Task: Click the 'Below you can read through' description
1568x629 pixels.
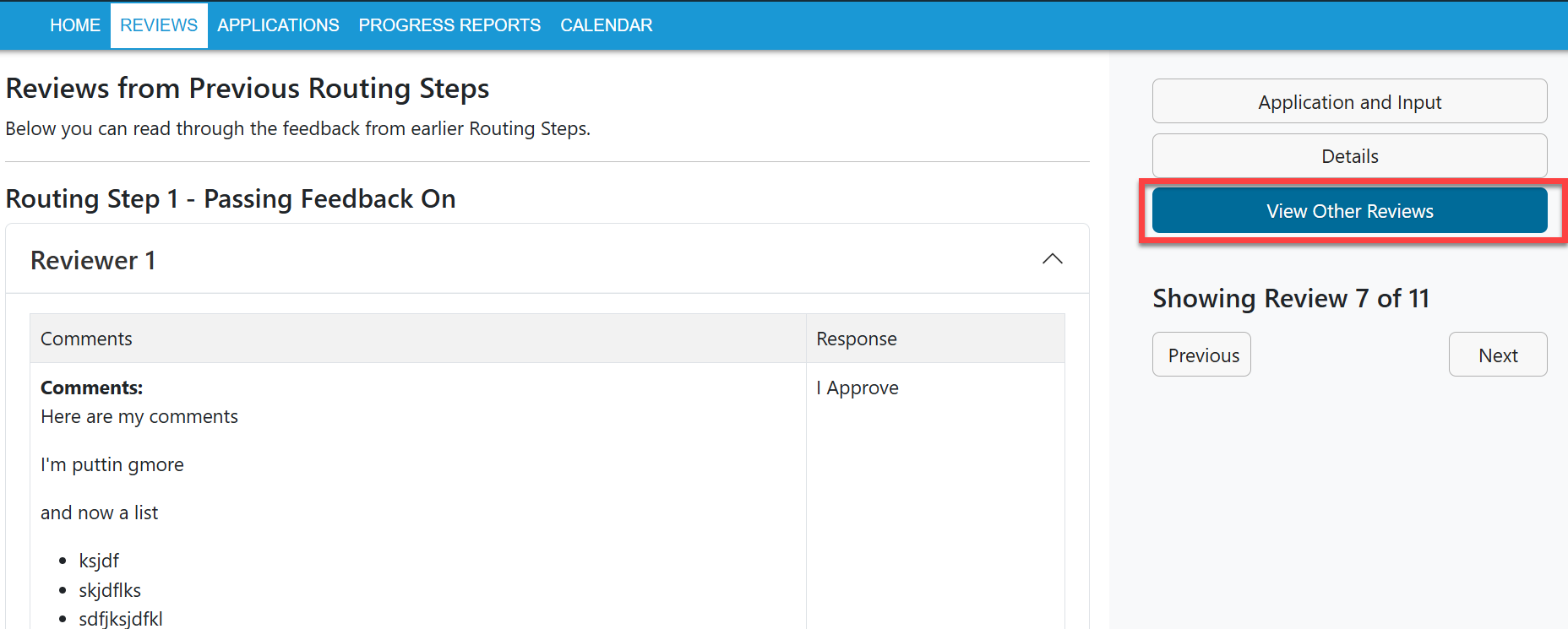Action: [x=298, y=128]
